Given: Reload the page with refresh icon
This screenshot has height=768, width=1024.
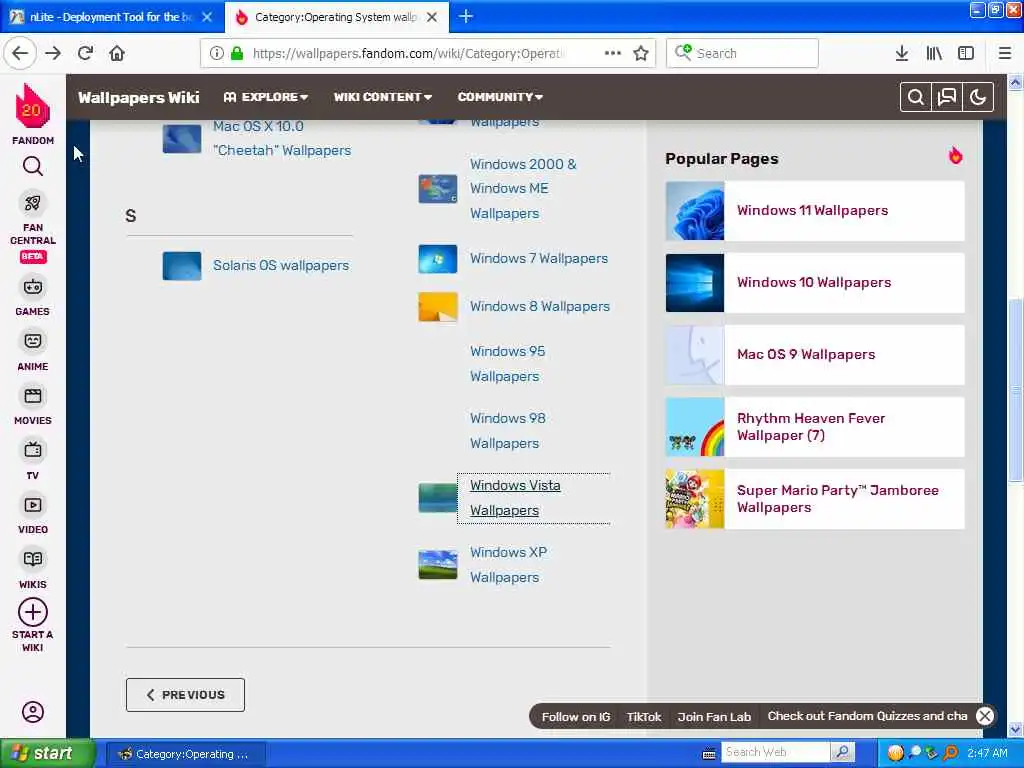Looking at the screenshot, I should click(85, 53).
